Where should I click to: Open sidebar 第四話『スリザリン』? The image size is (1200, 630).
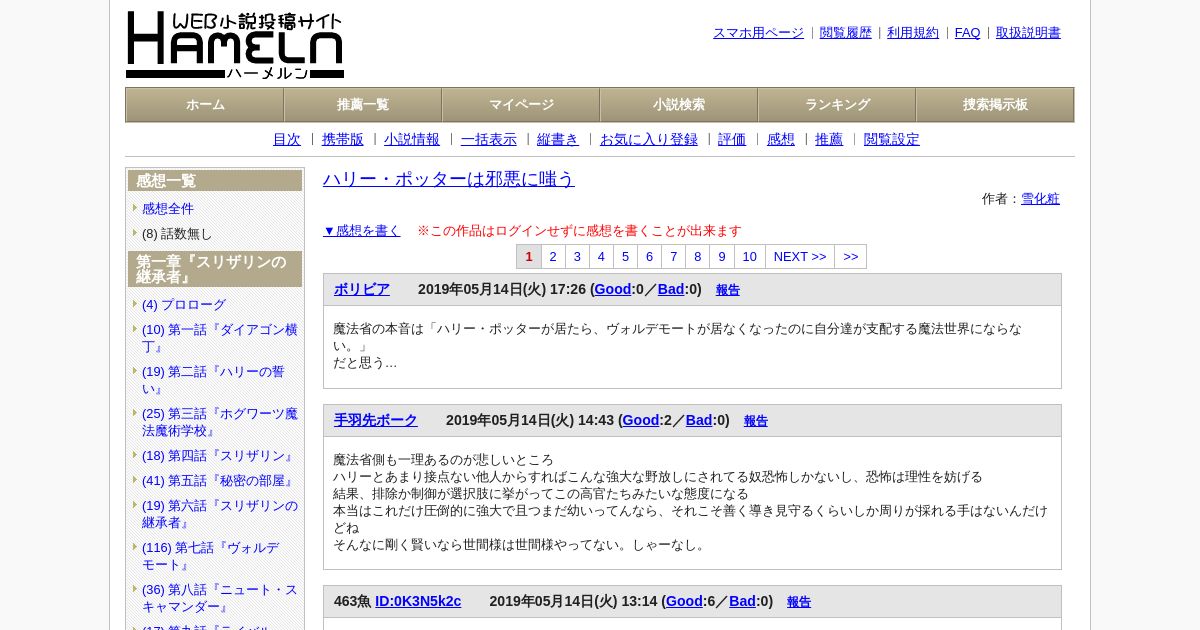(x=218, y=456)
